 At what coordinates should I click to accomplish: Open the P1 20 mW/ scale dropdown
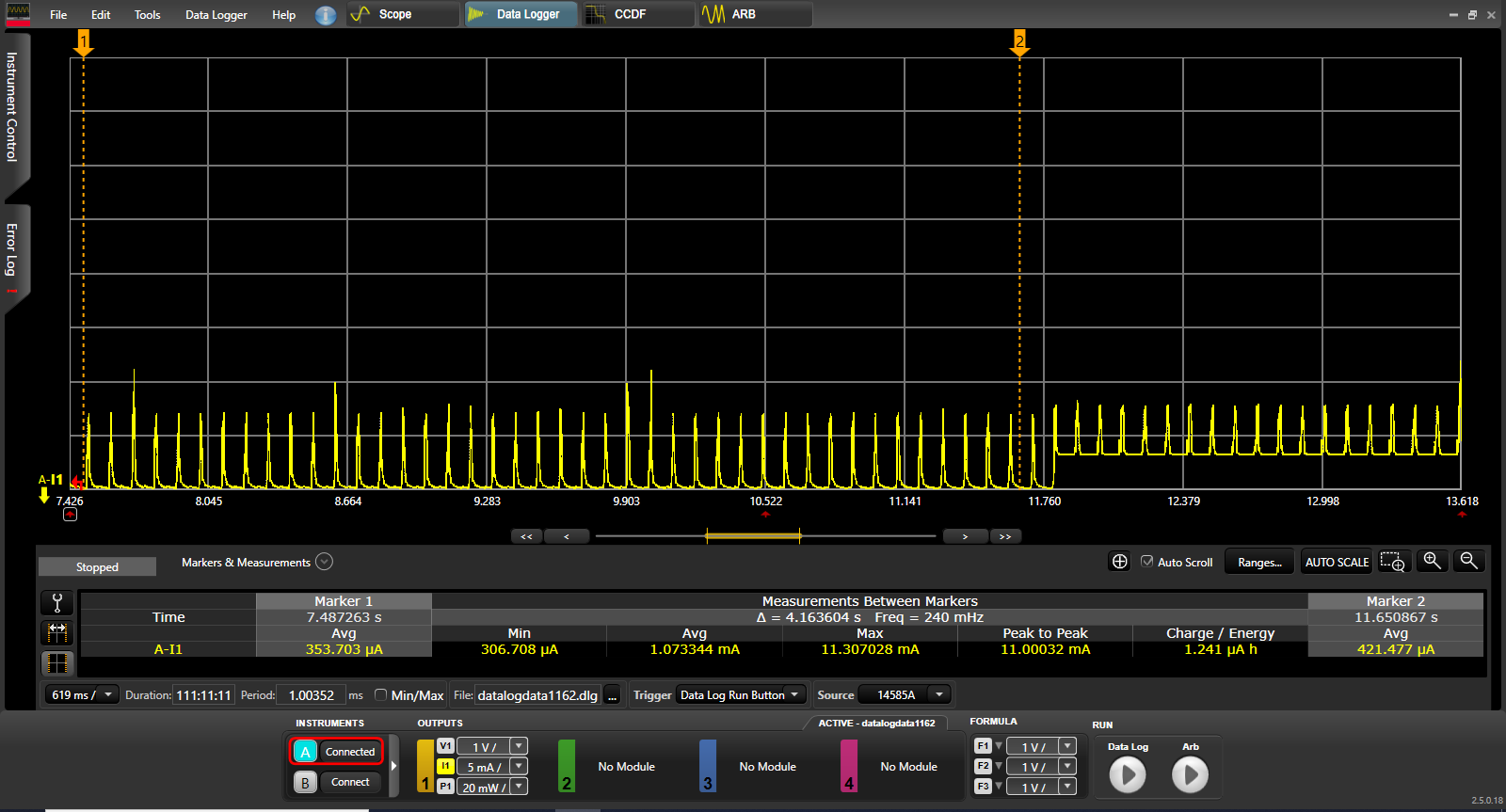519,787
